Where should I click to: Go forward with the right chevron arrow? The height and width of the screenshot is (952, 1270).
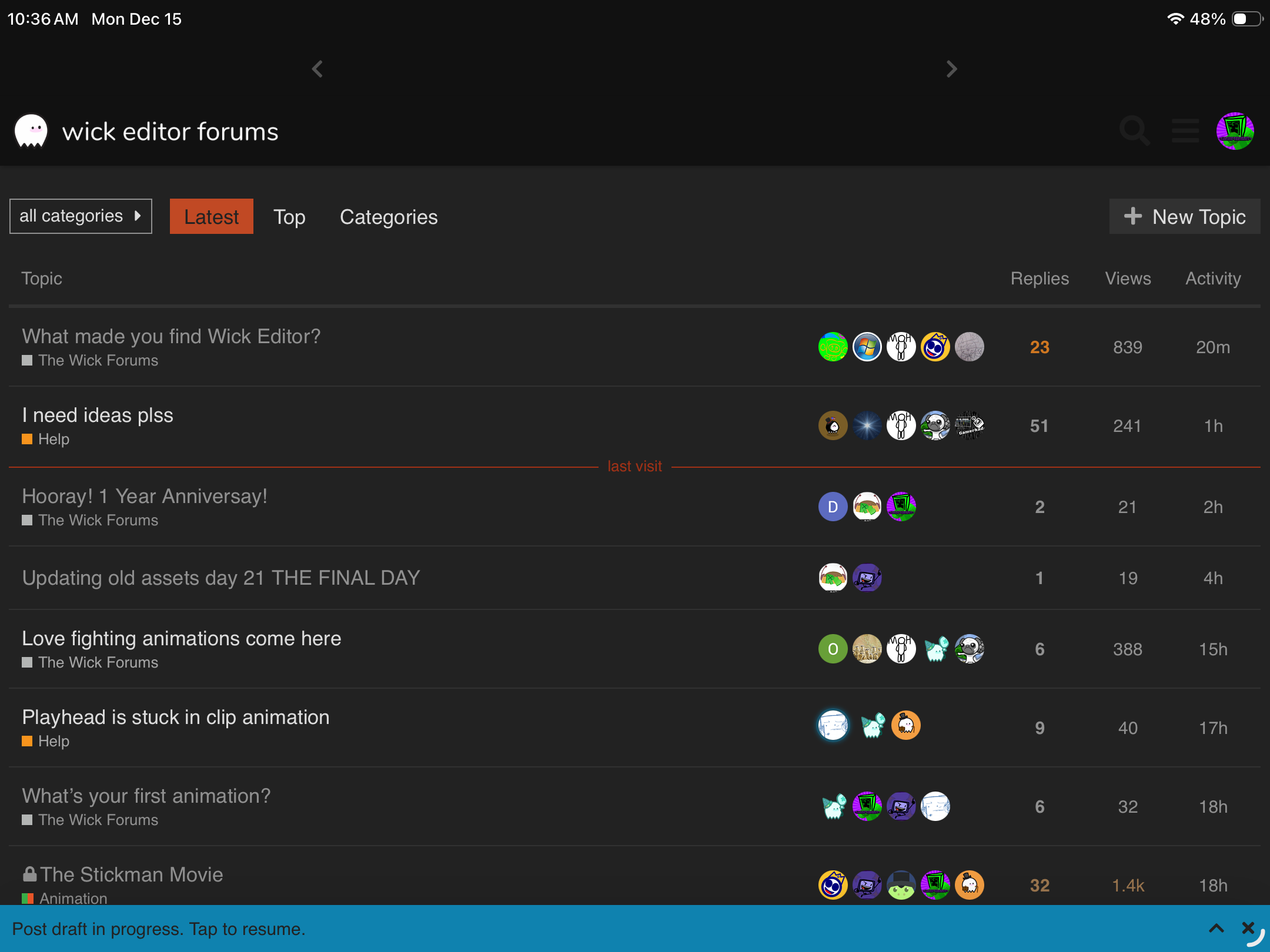click(952, 69)
